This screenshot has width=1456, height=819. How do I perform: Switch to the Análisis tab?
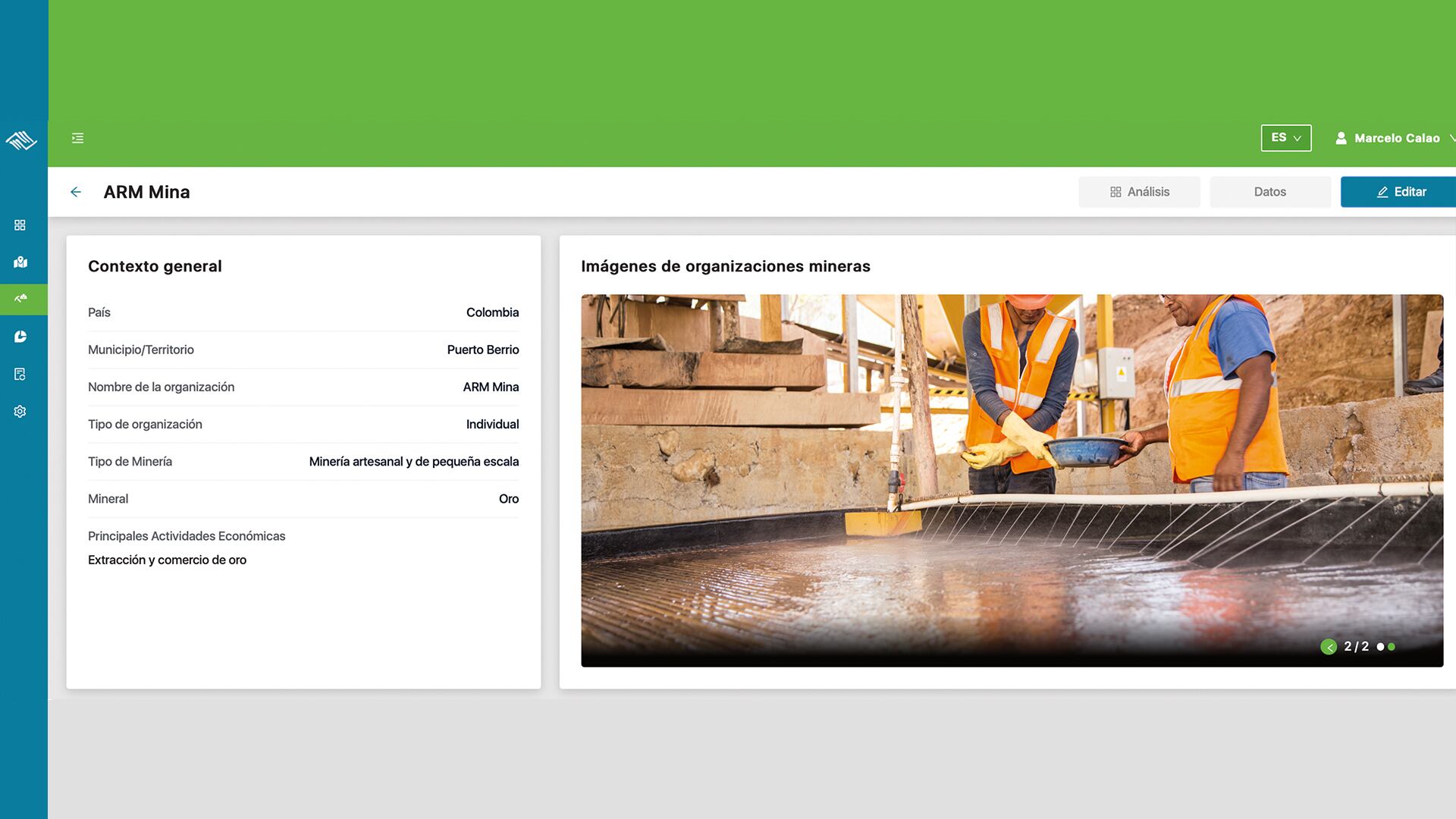tap(1139, 192)
